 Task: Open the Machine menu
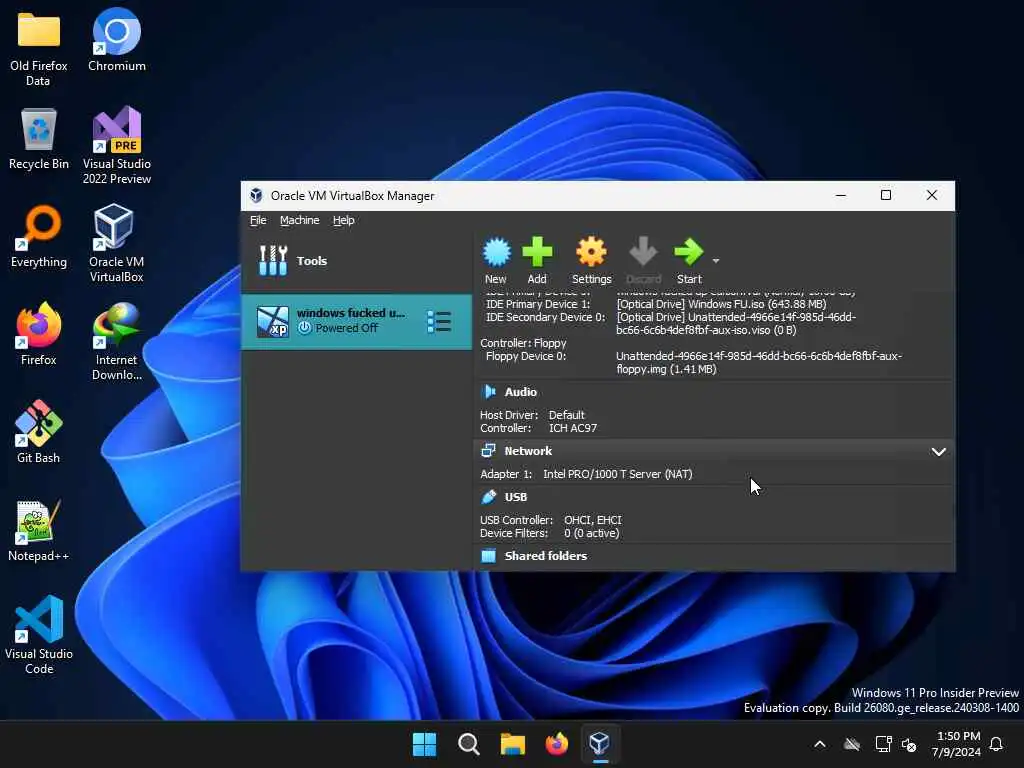[x=300, y=220]
